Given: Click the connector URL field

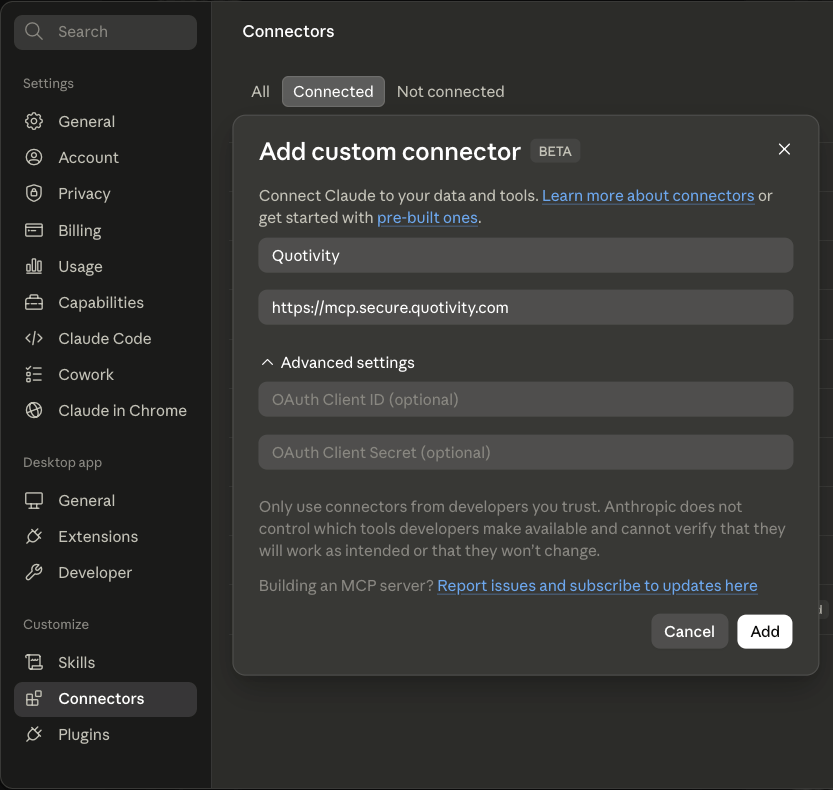Looking at the screenshot, I should (525, 307).
